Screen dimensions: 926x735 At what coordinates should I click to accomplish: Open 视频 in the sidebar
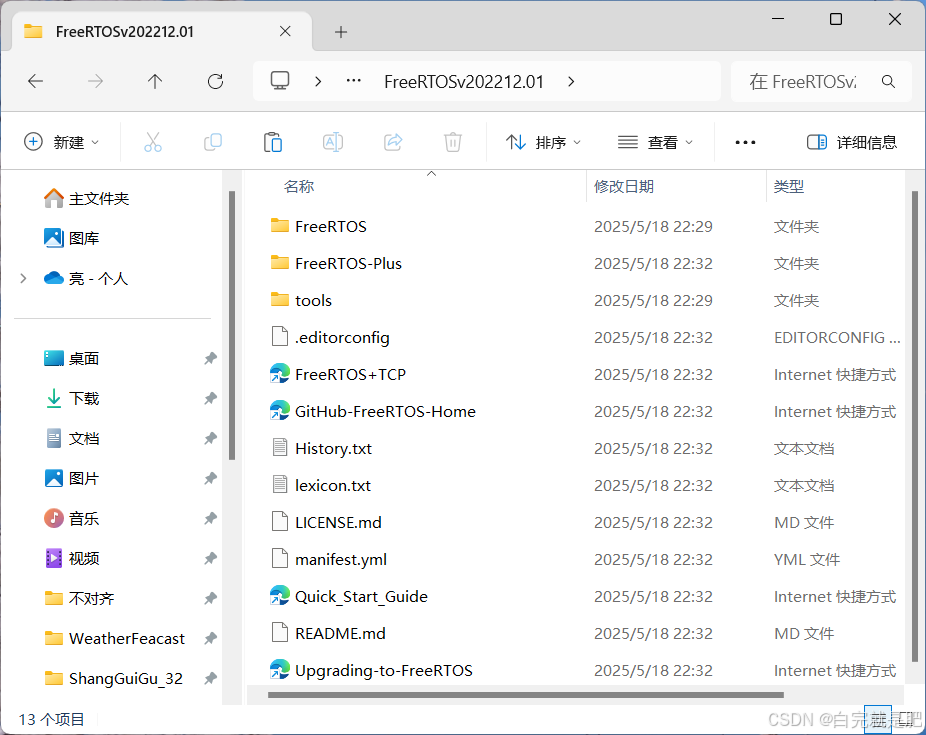click(71, 558)
